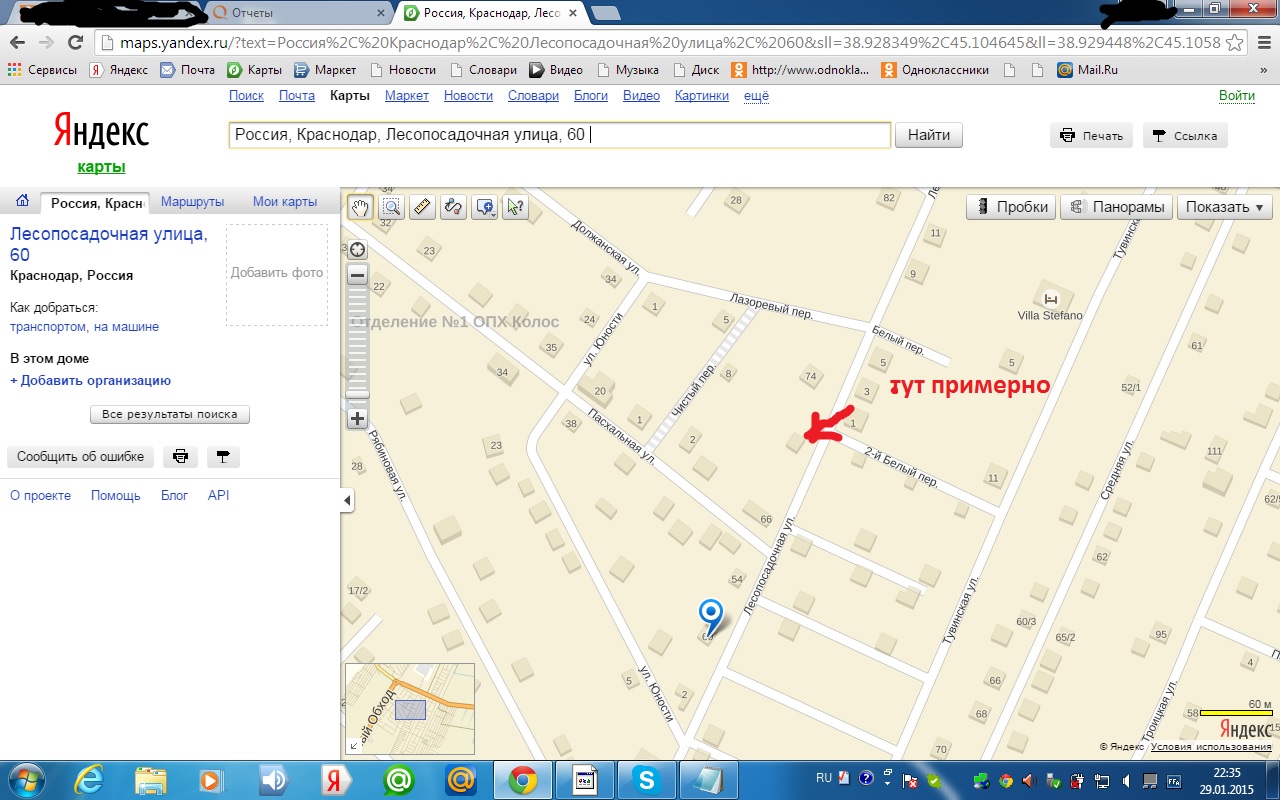Click the blue location pin marker
This screenshot has width=1280, height=800.
click(x=710, y=615)
